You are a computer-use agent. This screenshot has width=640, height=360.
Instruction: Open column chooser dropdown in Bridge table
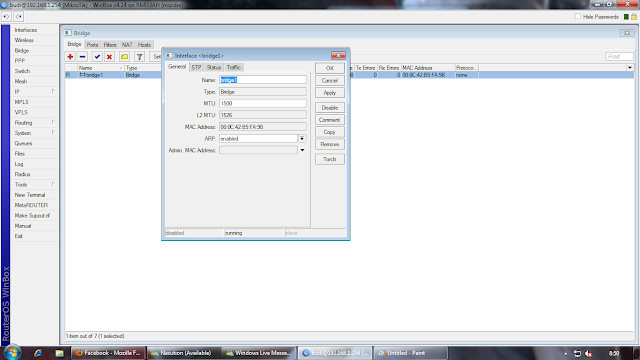point(630,68)
